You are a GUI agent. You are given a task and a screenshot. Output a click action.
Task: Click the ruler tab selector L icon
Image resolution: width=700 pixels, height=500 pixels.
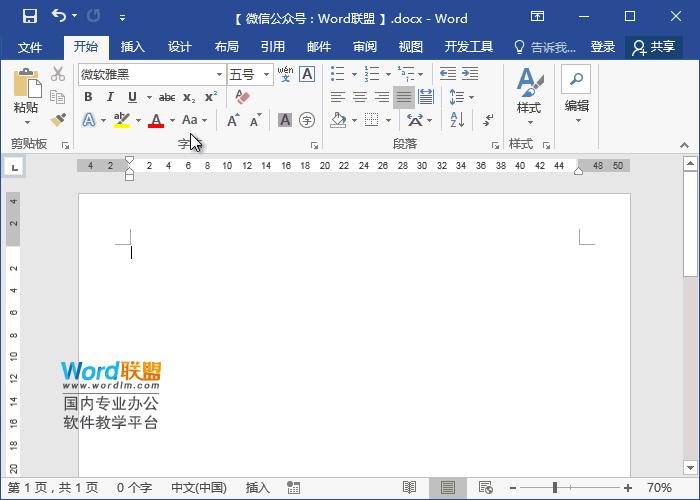(14, 167)
